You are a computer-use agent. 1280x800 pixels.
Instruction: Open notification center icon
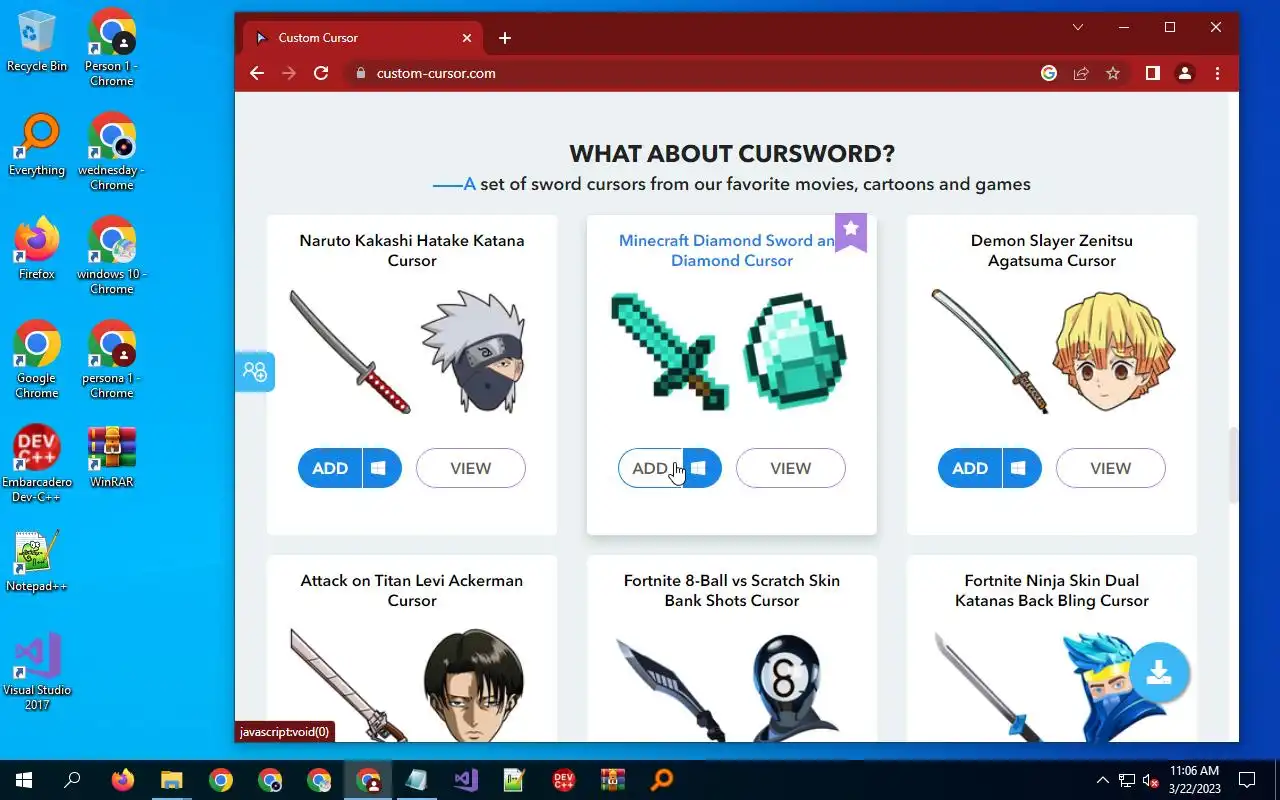[1247, 780]
